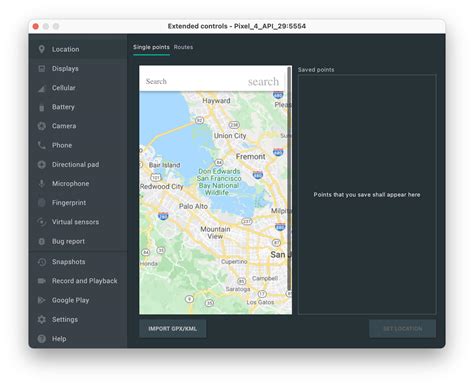Click the Battery icon in sidebar
Viewport: 474px width, 386px height.
41,107
